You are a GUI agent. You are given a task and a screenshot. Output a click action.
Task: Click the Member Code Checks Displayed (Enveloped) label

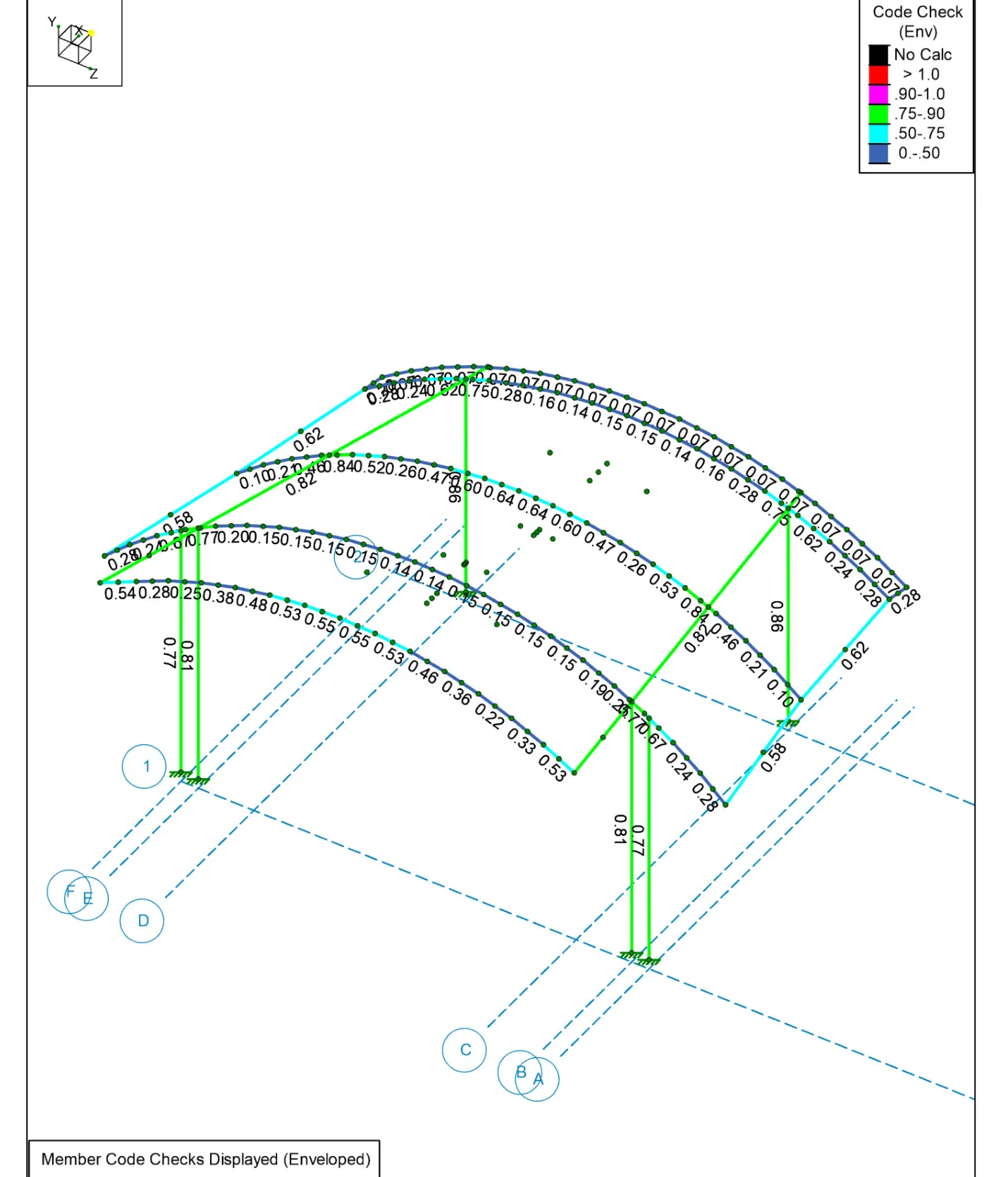pos(206,1159)
